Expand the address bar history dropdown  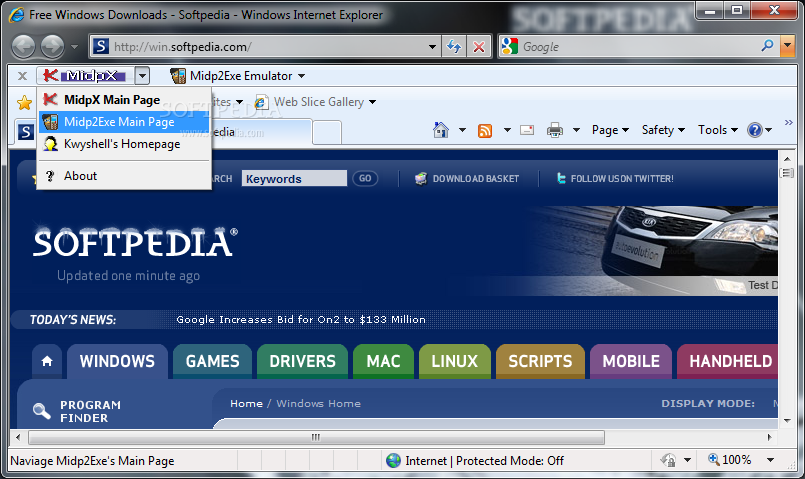tap(432, 47)
